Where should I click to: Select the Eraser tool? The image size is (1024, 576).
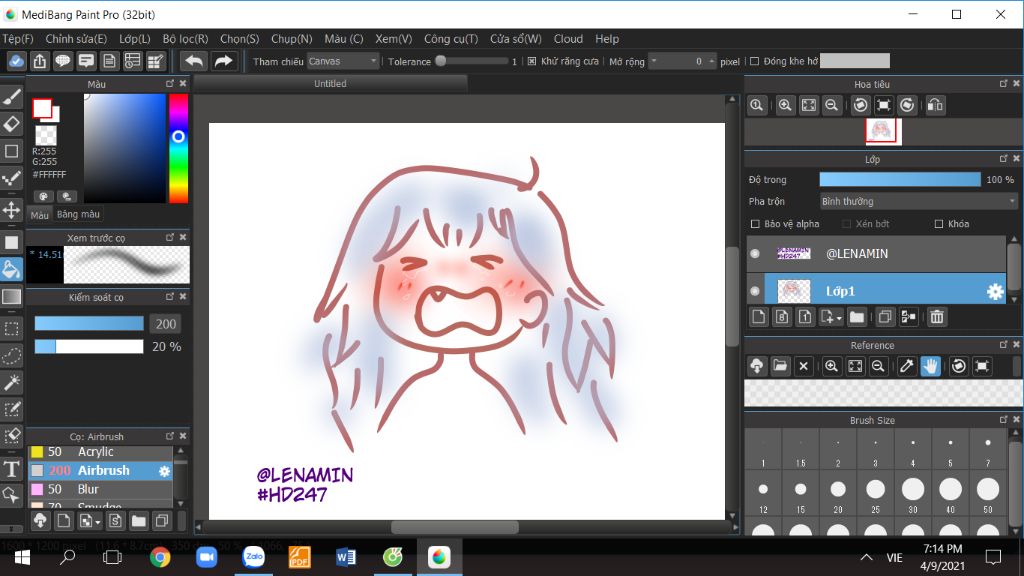click(x=12, y=124)
